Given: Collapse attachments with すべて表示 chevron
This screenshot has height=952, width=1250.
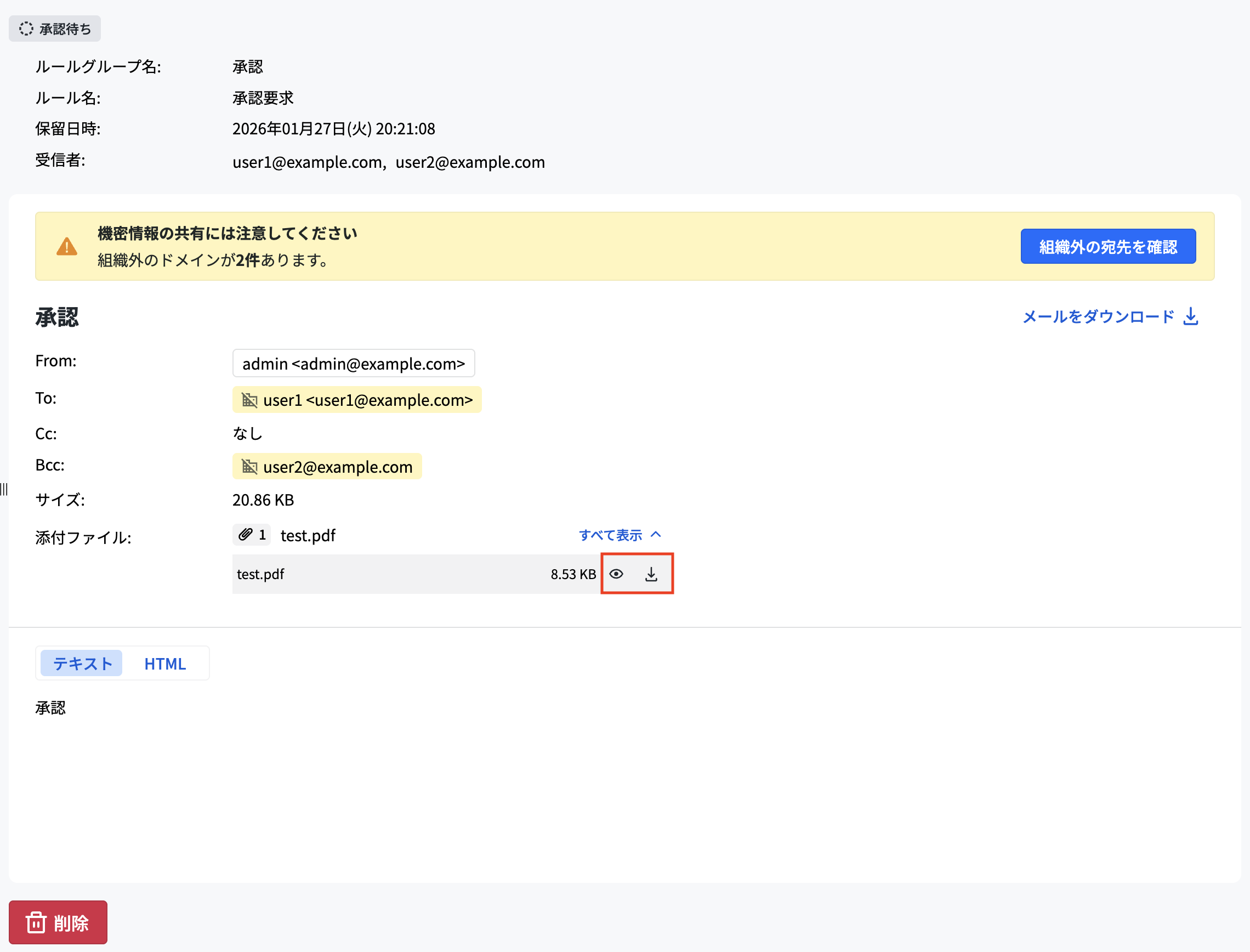Looking at the screenshot, I should (x=620, y=535).
